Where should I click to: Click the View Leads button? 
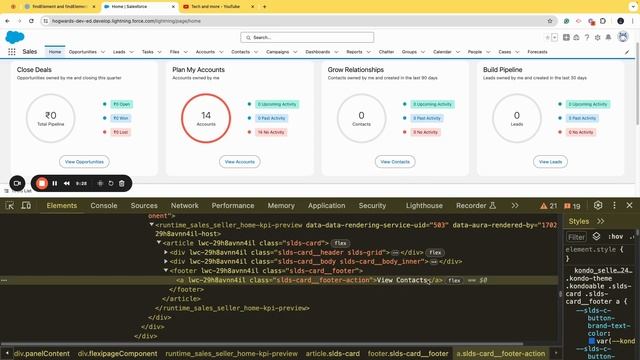550,162
